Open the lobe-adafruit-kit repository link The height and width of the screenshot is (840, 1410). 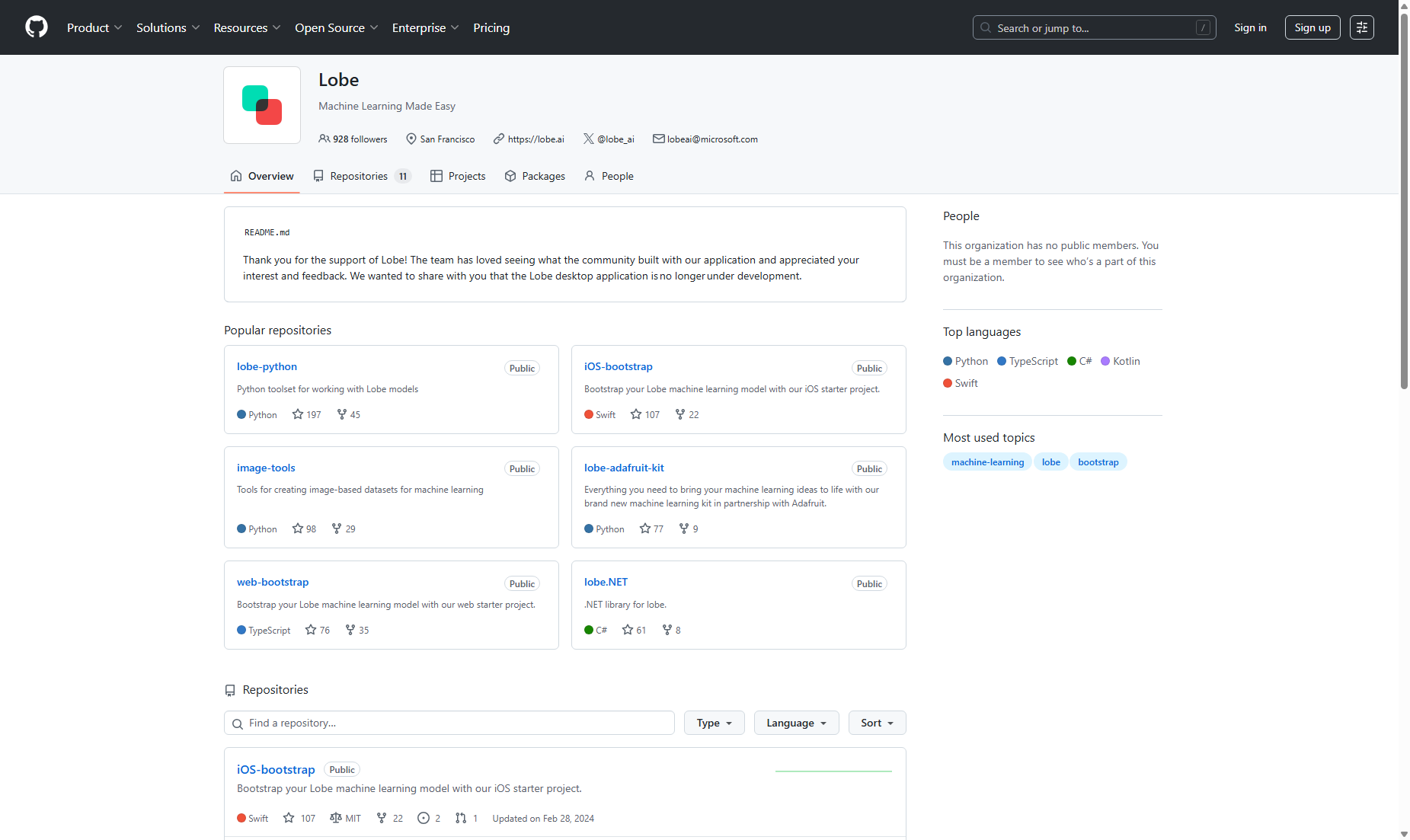click(624, 468)
